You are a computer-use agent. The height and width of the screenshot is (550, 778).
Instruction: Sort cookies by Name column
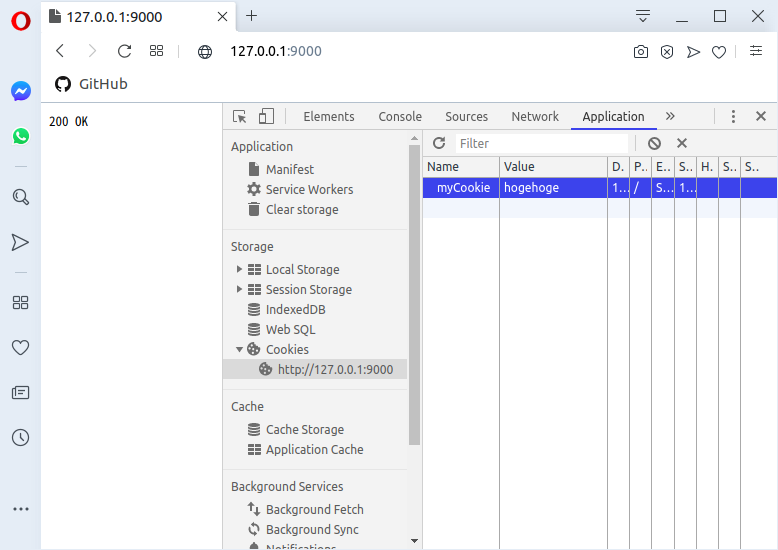tap(461, 167)
